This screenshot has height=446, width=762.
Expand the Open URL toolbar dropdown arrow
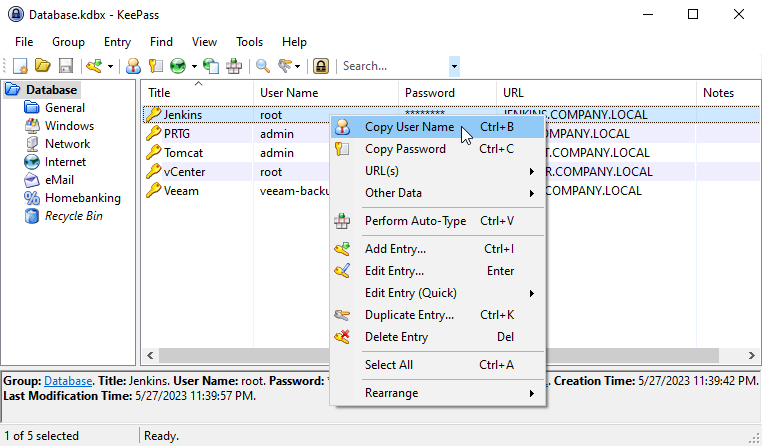click(x=194, y=66)
